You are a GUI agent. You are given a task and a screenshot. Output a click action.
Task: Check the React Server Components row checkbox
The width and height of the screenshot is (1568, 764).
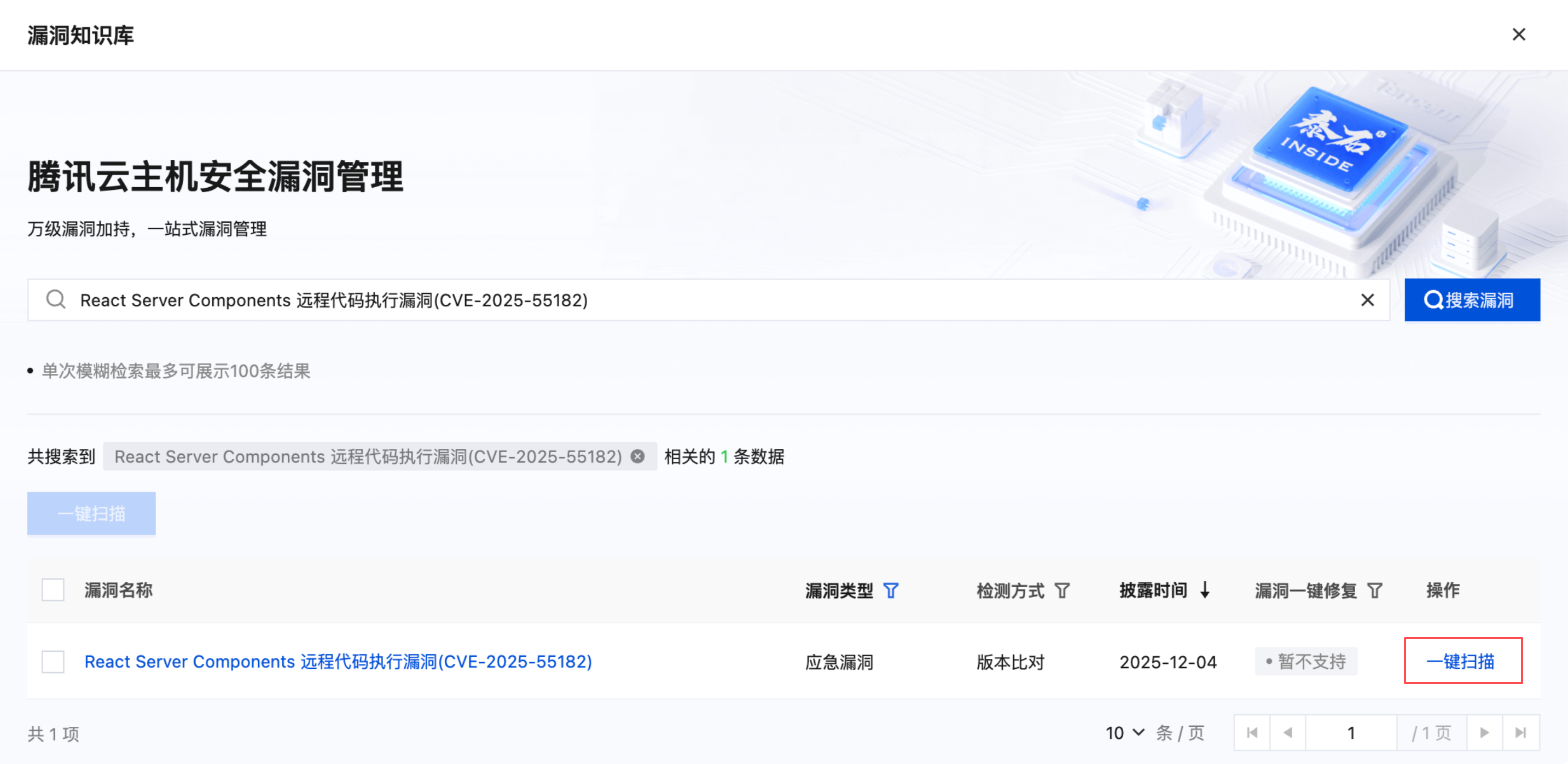(53, 662)
